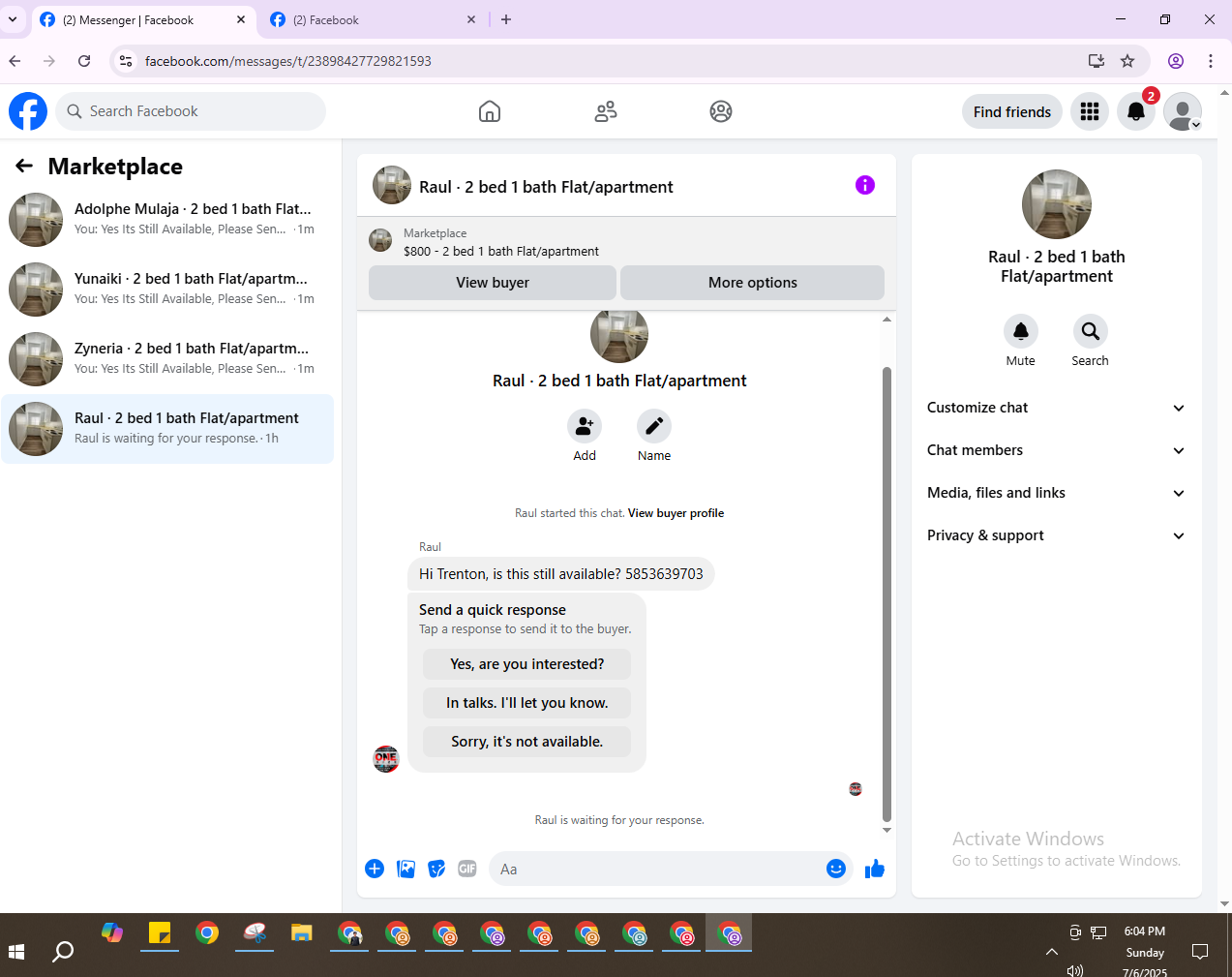This screenshot has width=1232, height=977.
Task: Open a new browser tab
Action: tap(506, 19)
